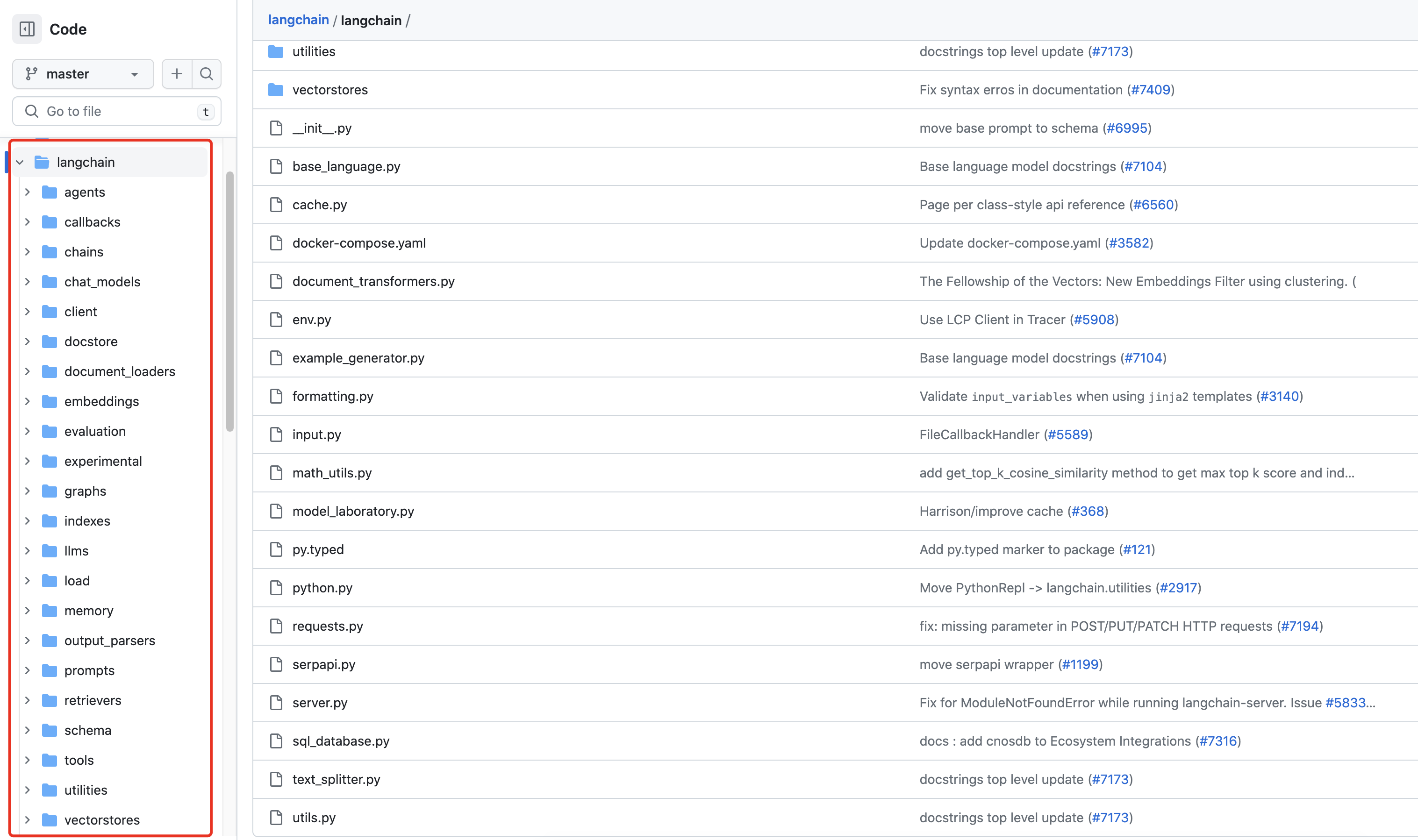
Task: Click the git branch icon on master button
Action: 32,74
